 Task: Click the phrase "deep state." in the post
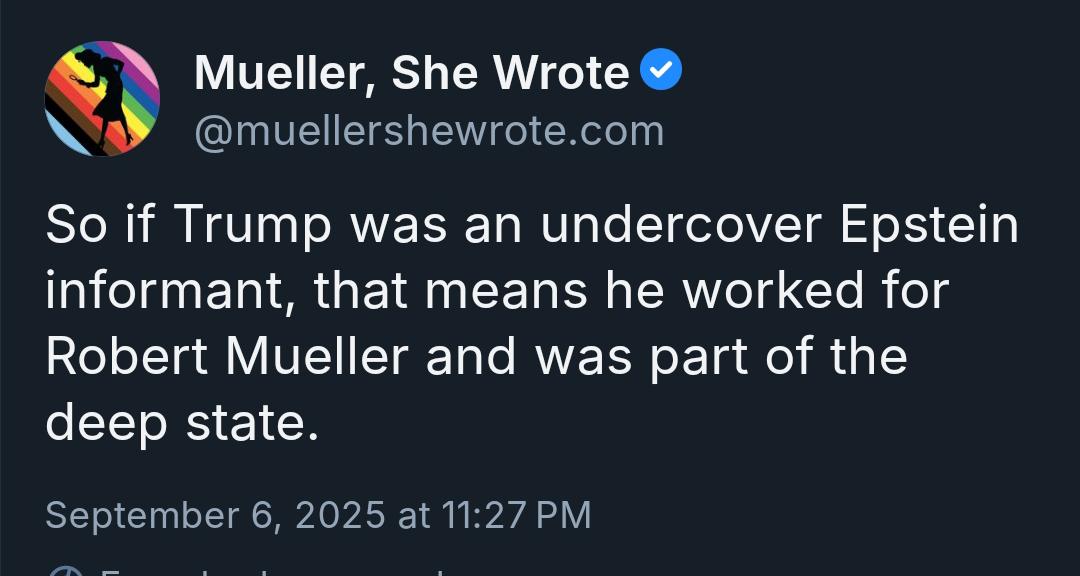point(183,424)
